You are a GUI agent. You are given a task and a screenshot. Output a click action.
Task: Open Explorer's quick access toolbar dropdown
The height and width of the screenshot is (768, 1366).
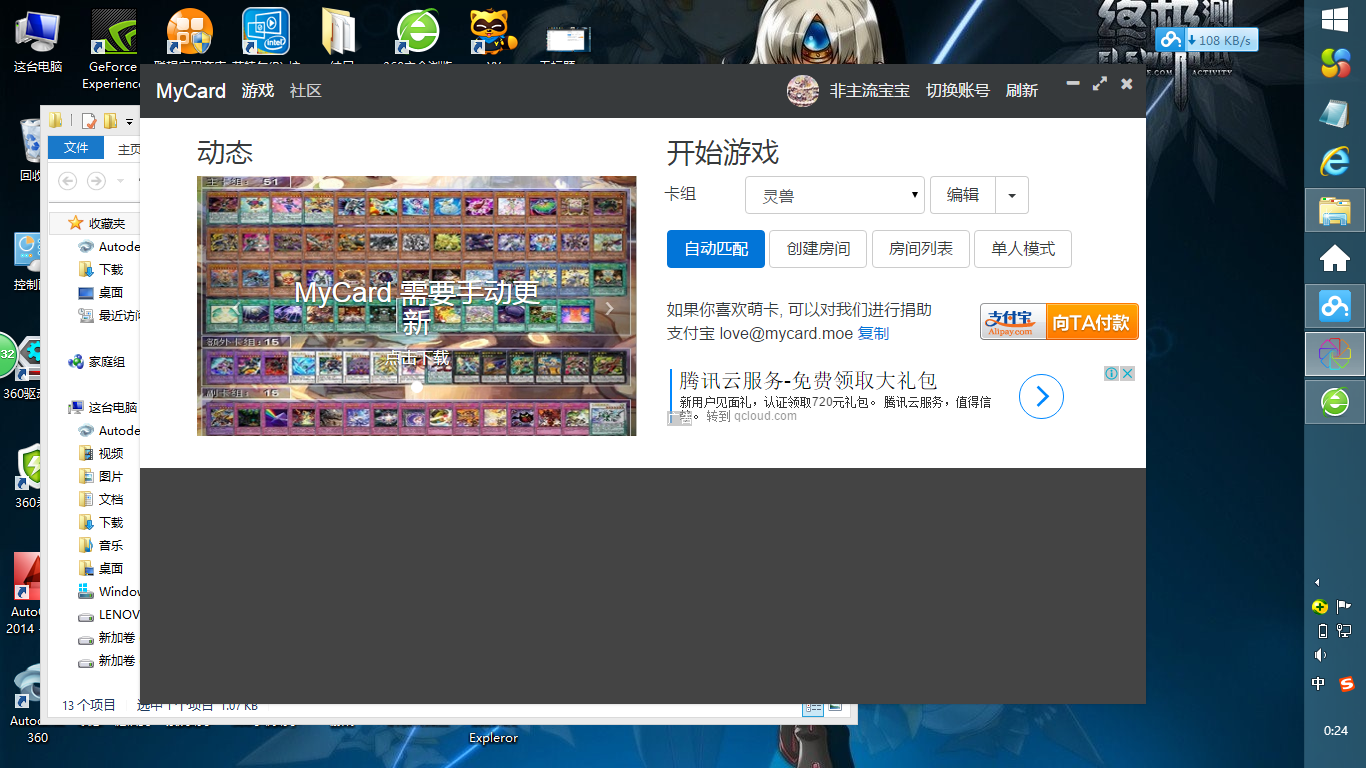(129, 122)
